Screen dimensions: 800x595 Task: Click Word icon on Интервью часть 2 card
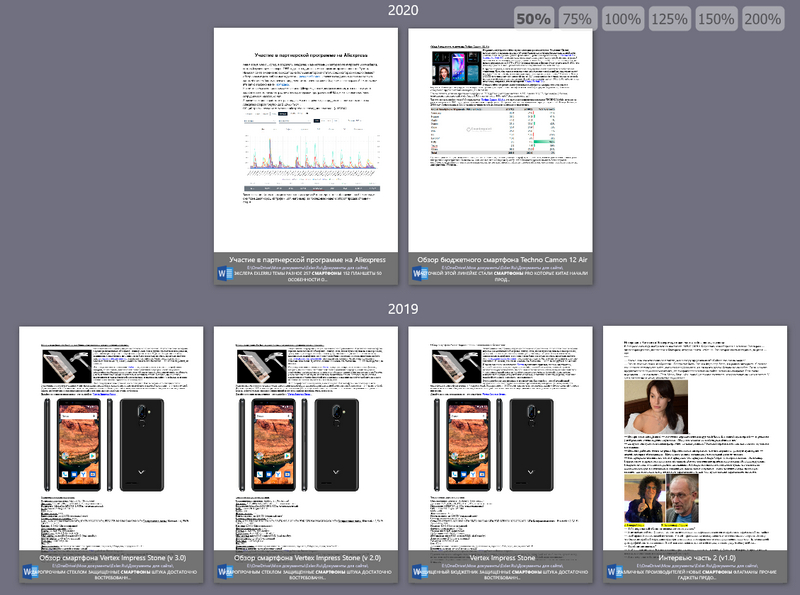pos(613,572)
